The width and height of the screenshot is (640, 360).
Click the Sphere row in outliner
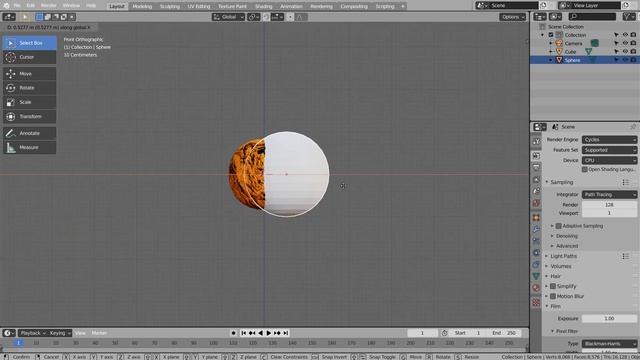[584, 60]
